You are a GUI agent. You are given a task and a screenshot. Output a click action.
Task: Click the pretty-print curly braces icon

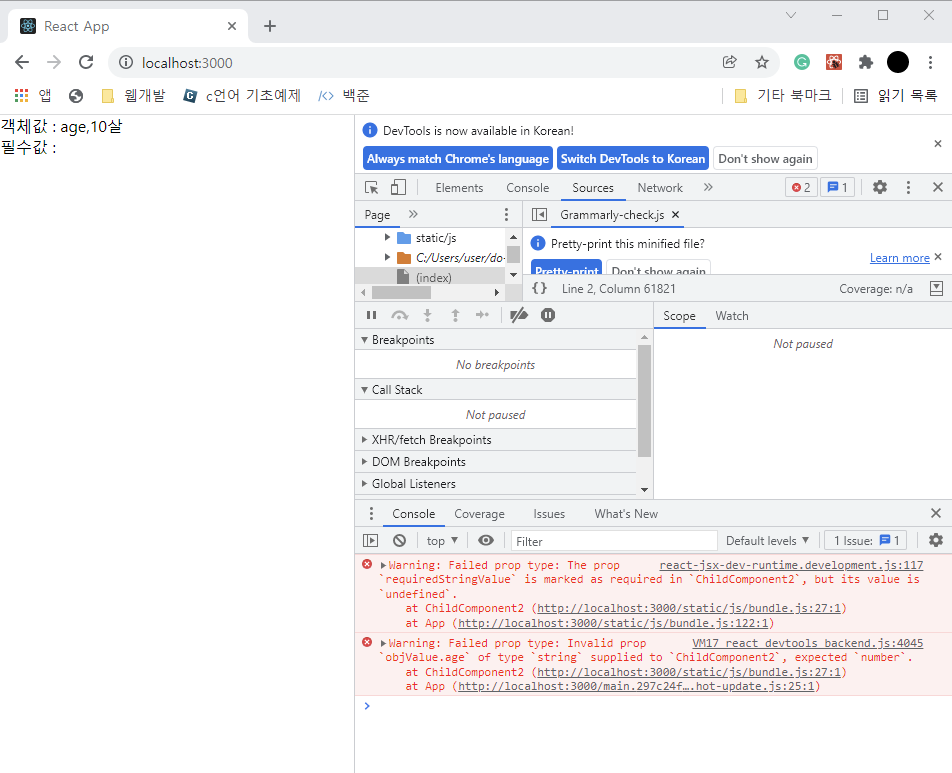pos(539,288)
